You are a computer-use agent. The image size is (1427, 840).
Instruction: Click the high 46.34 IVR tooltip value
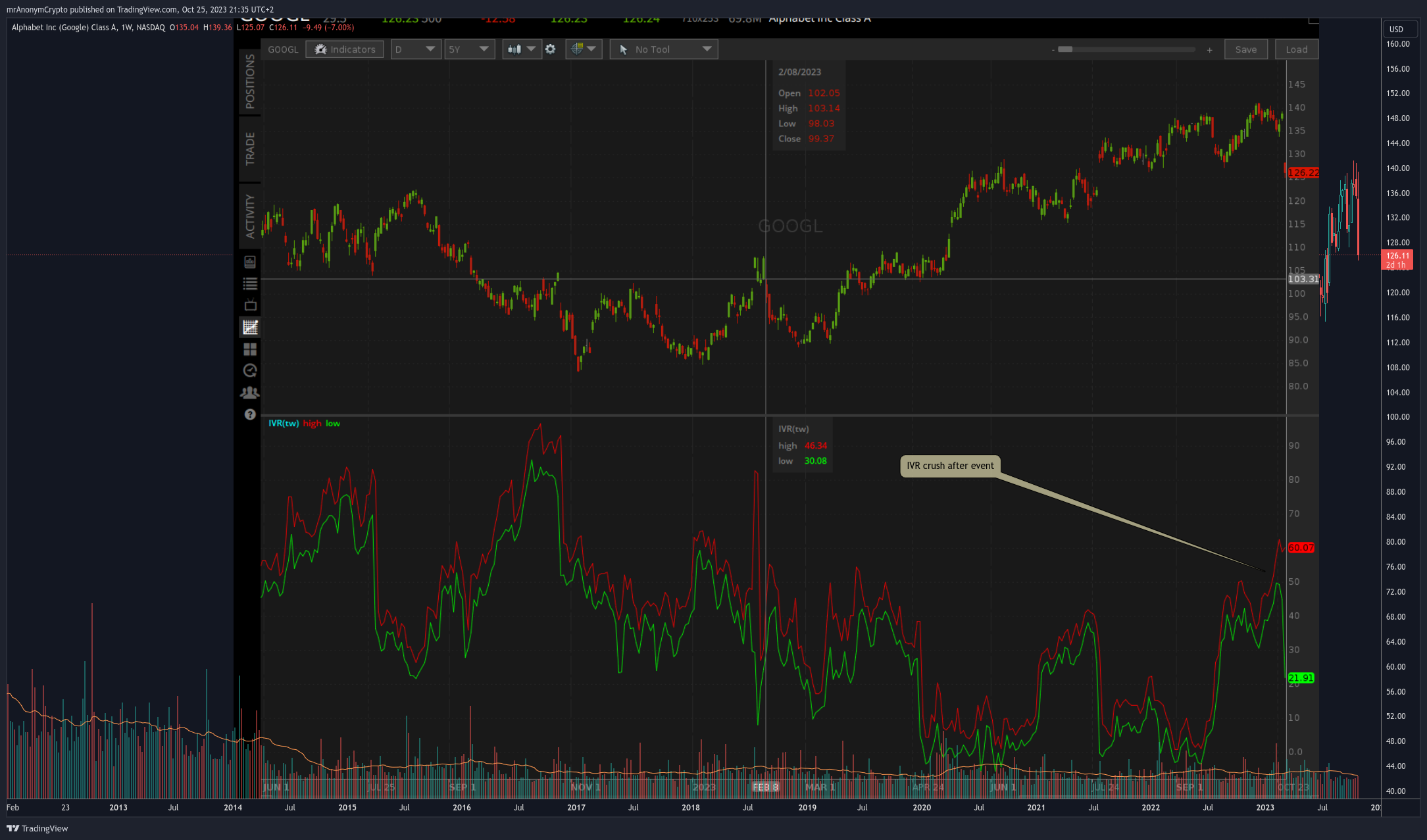(816, 445)
